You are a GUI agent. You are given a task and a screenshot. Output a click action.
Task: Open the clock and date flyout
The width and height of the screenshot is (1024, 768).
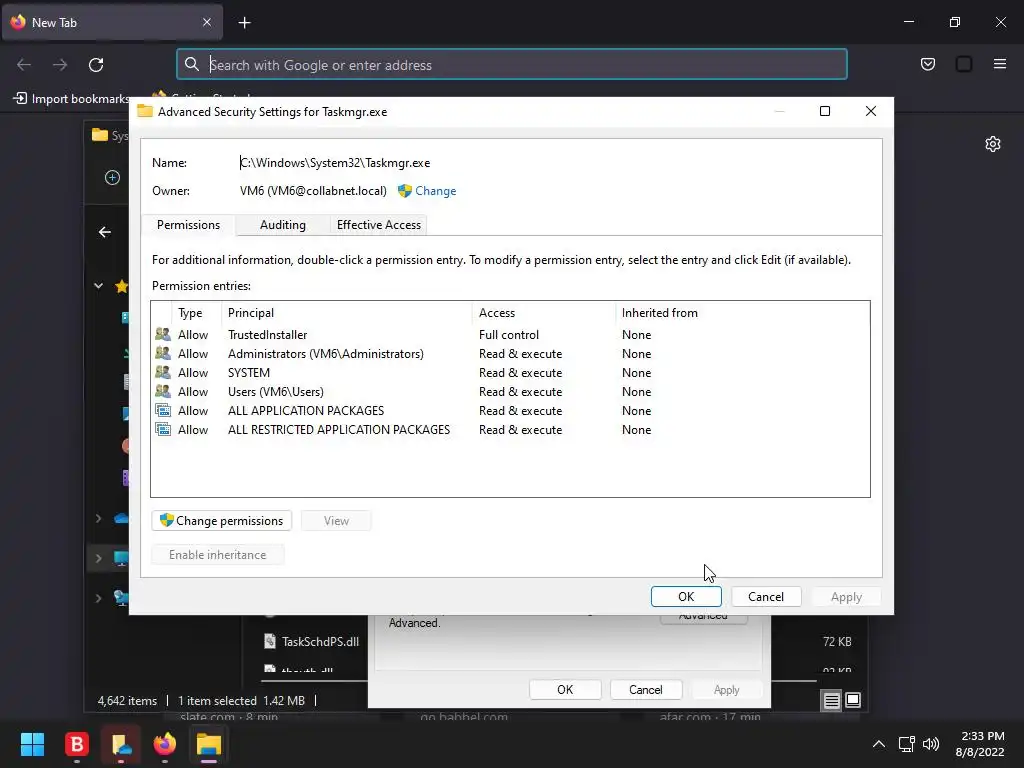[x=980, y=744]
